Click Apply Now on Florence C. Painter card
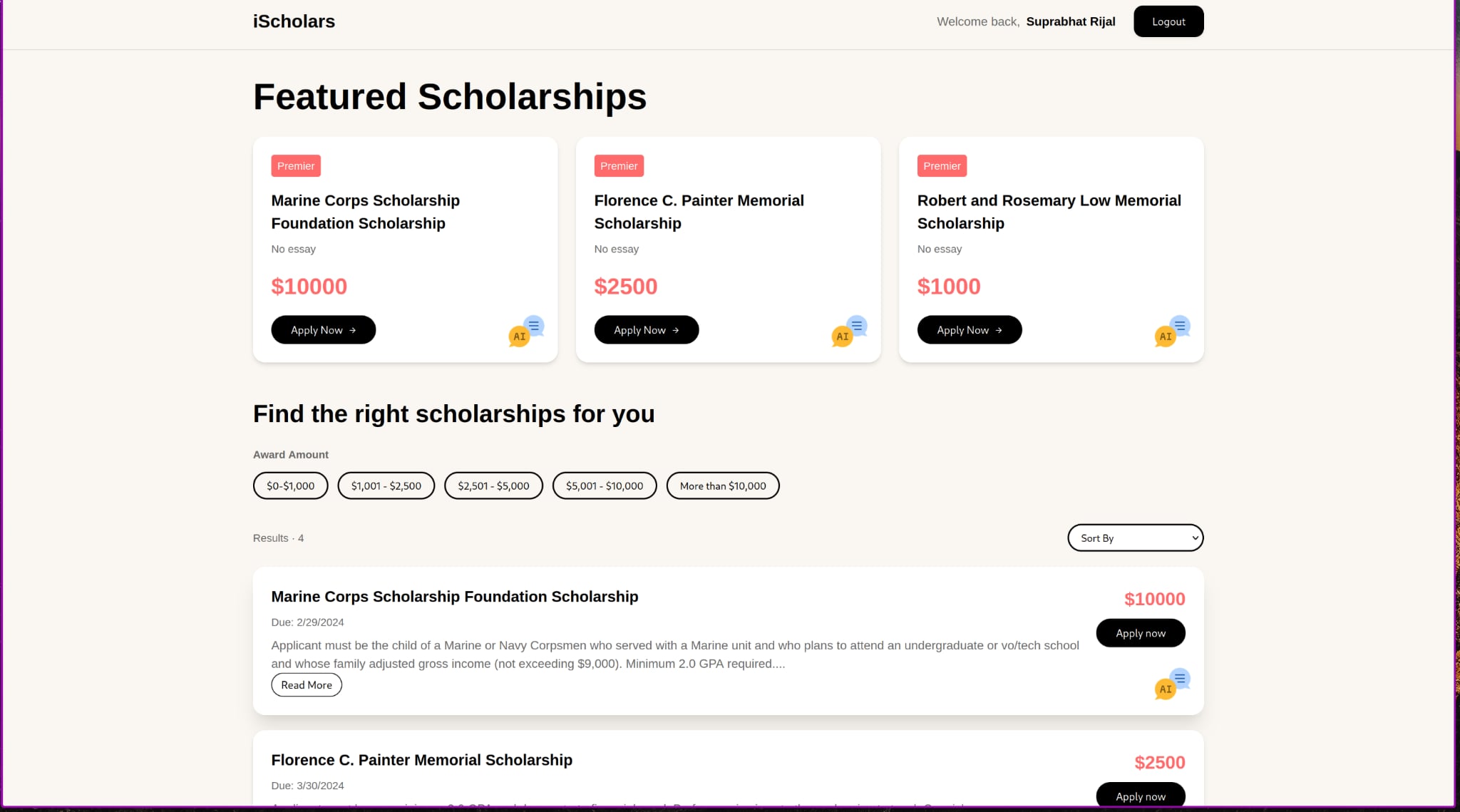Image resolution: width=1460 pixels, height=812 pixels. (646, 330)
